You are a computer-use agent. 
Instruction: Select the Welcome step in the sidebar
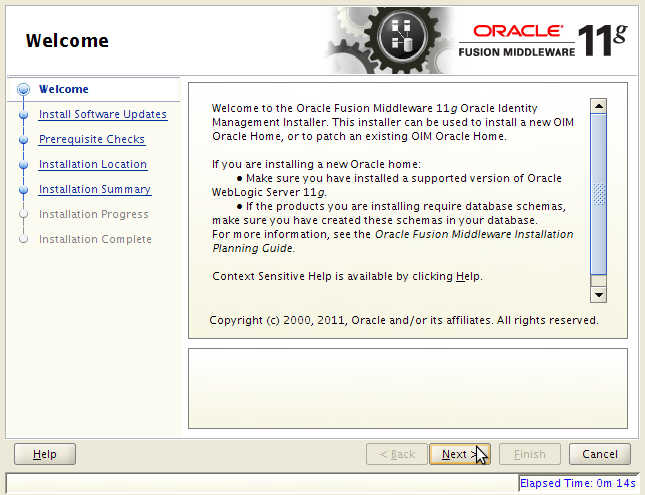click(x=63, y=89)
